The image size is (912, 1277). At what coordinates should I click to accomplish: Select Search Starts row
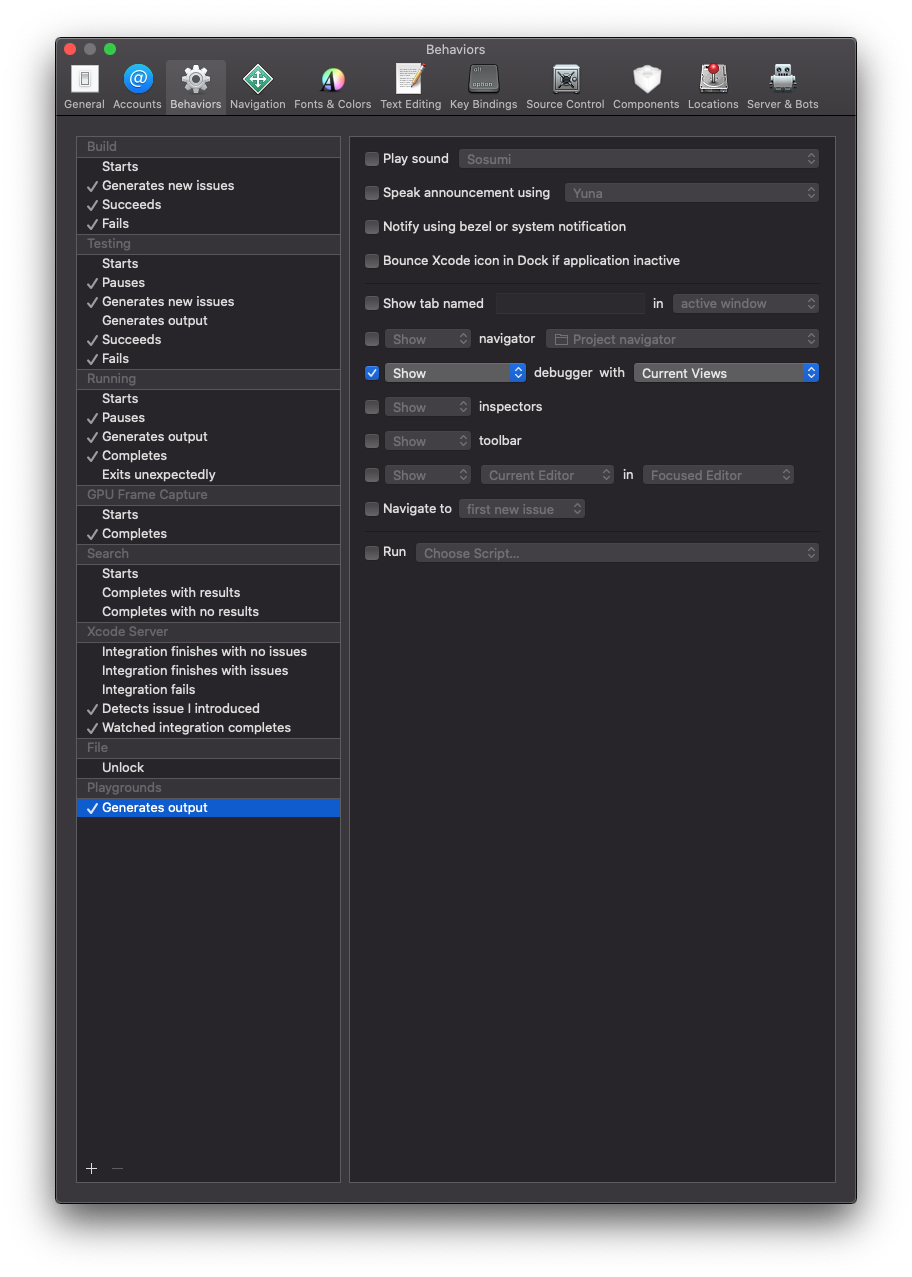[x=208, y=574]
